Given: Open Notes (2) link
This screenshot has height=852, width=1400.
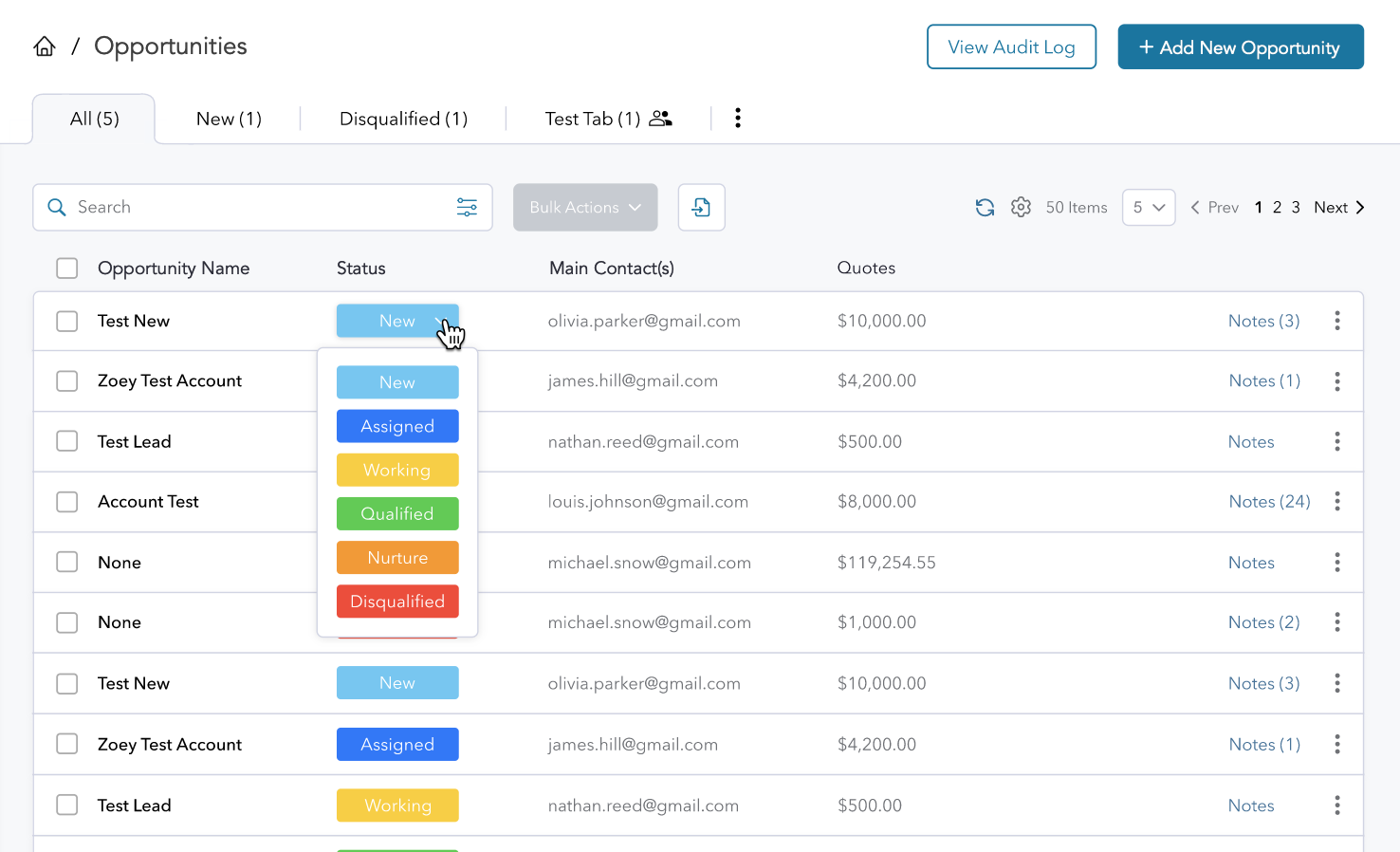Looking at the screenshot, I should click(x=1263, y=622).
